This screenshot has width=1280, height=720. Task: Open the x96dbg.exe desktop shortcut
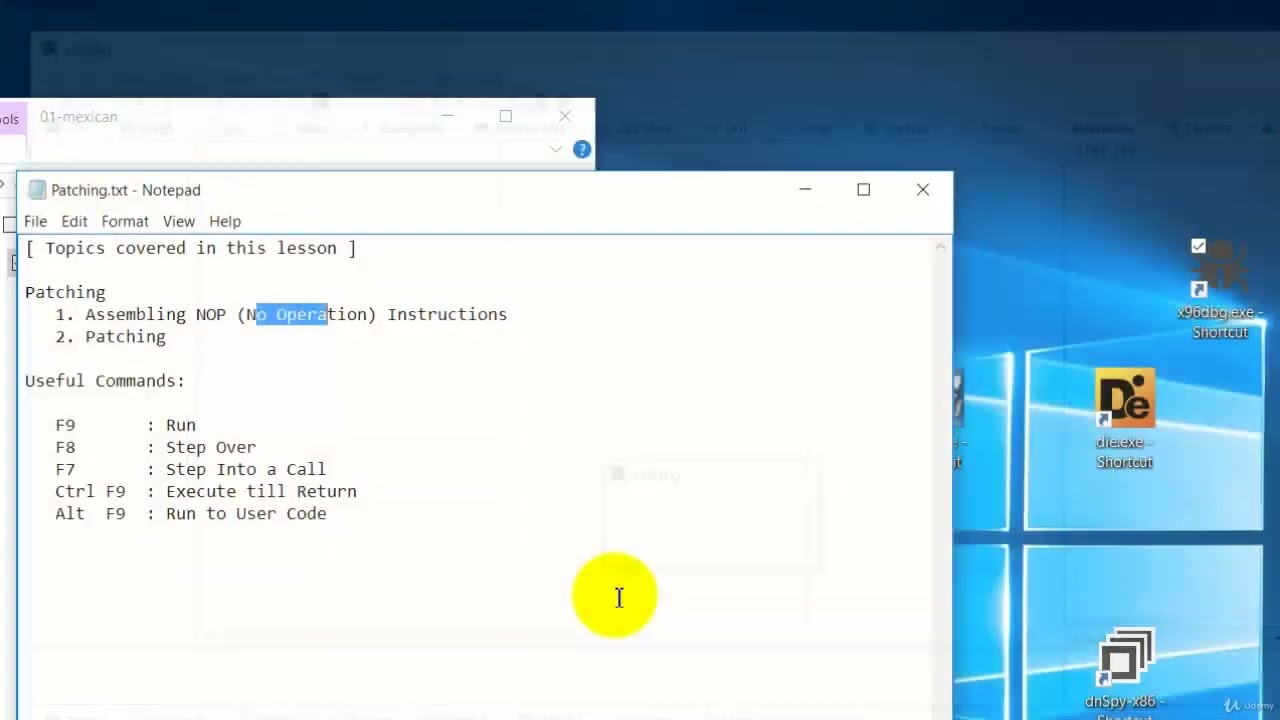[x=1220, y=289]
